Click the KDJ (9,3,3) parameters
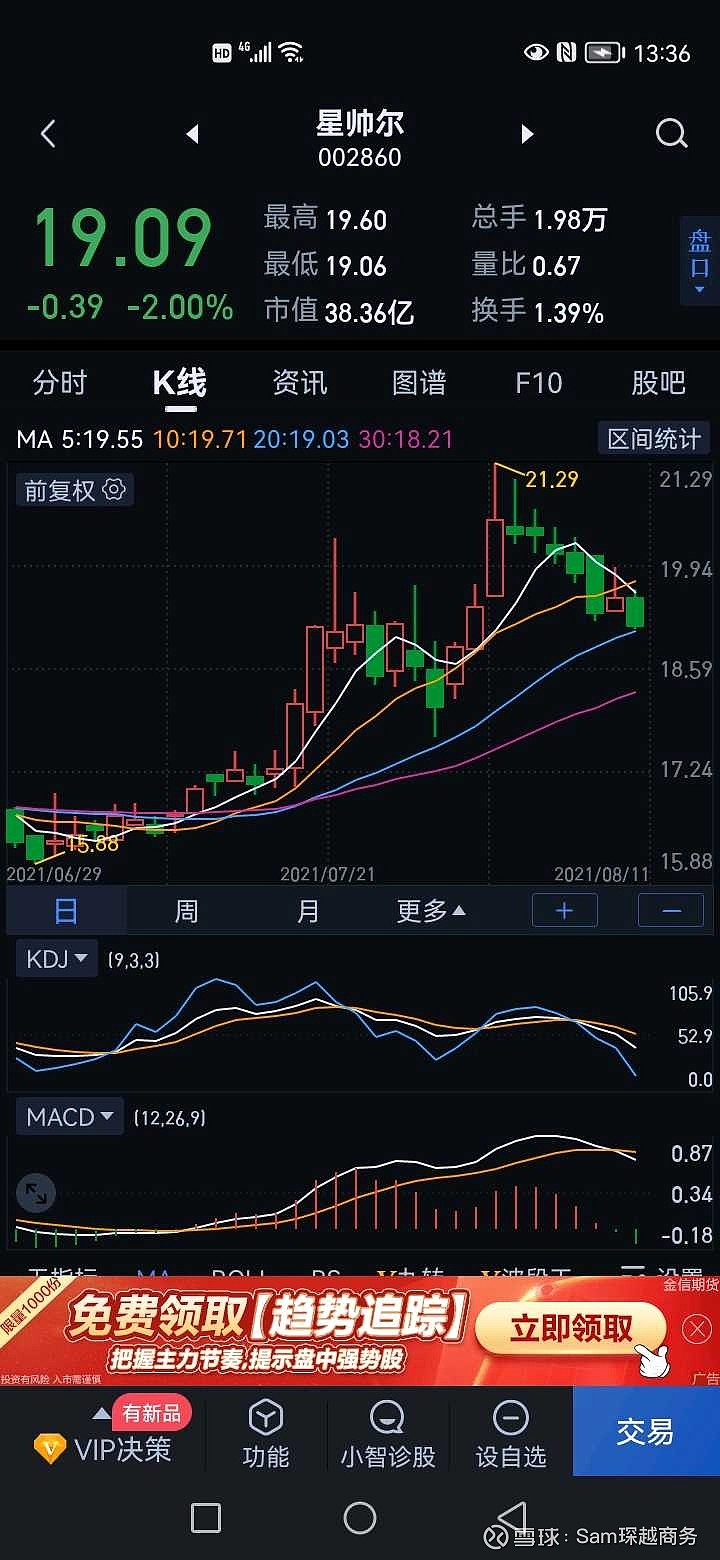Screen dimensions: 720x1560 [134, 960]
